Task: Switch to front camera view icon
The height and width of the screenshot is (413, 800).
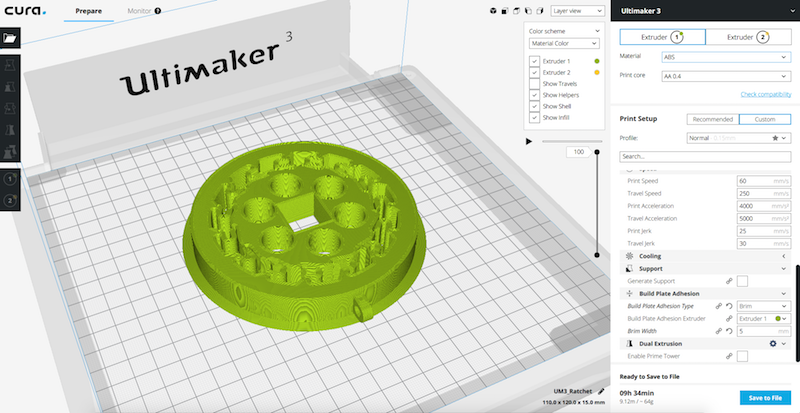Action: (505, 11)
